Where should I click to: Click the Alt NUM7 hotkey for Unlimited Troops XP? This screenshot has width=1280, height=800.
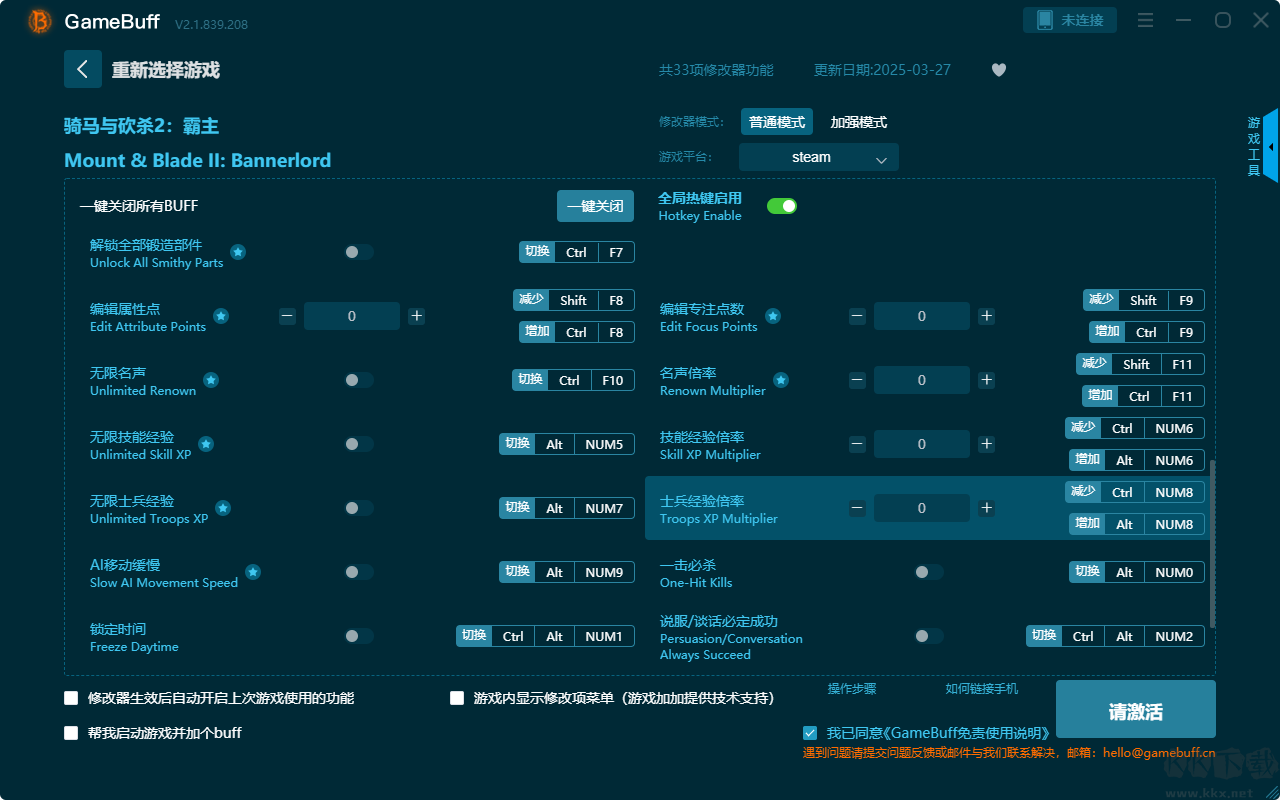click(x=567, y=508)
